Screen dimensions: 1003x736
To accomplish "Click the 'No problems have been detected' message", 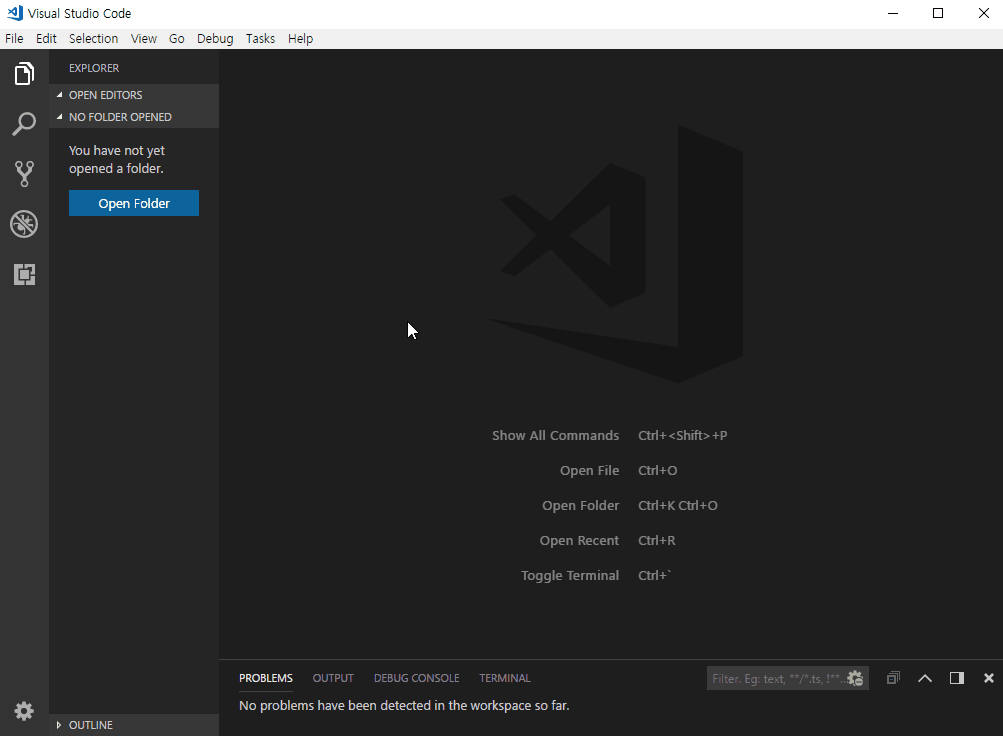I will coord(404,705).
